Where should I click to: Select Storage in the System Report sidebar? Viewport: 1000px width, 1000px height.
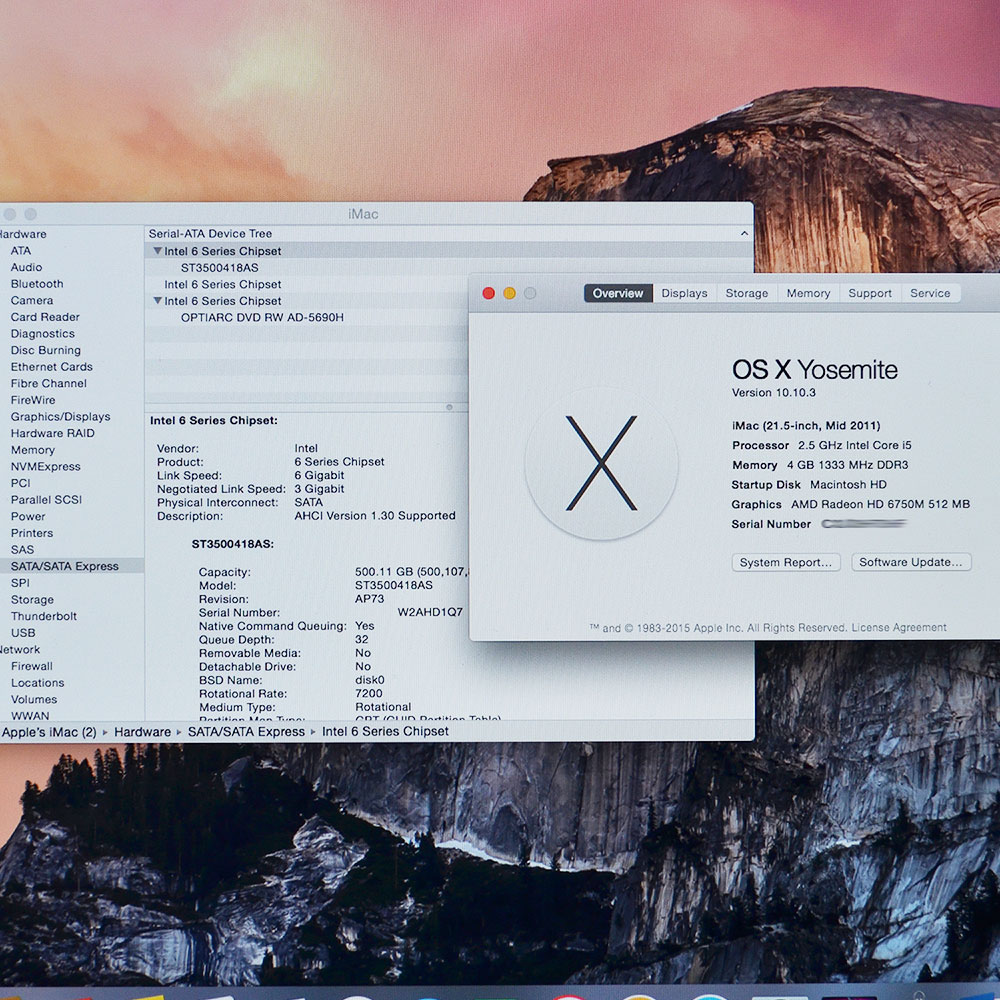[x=32, y=599]
